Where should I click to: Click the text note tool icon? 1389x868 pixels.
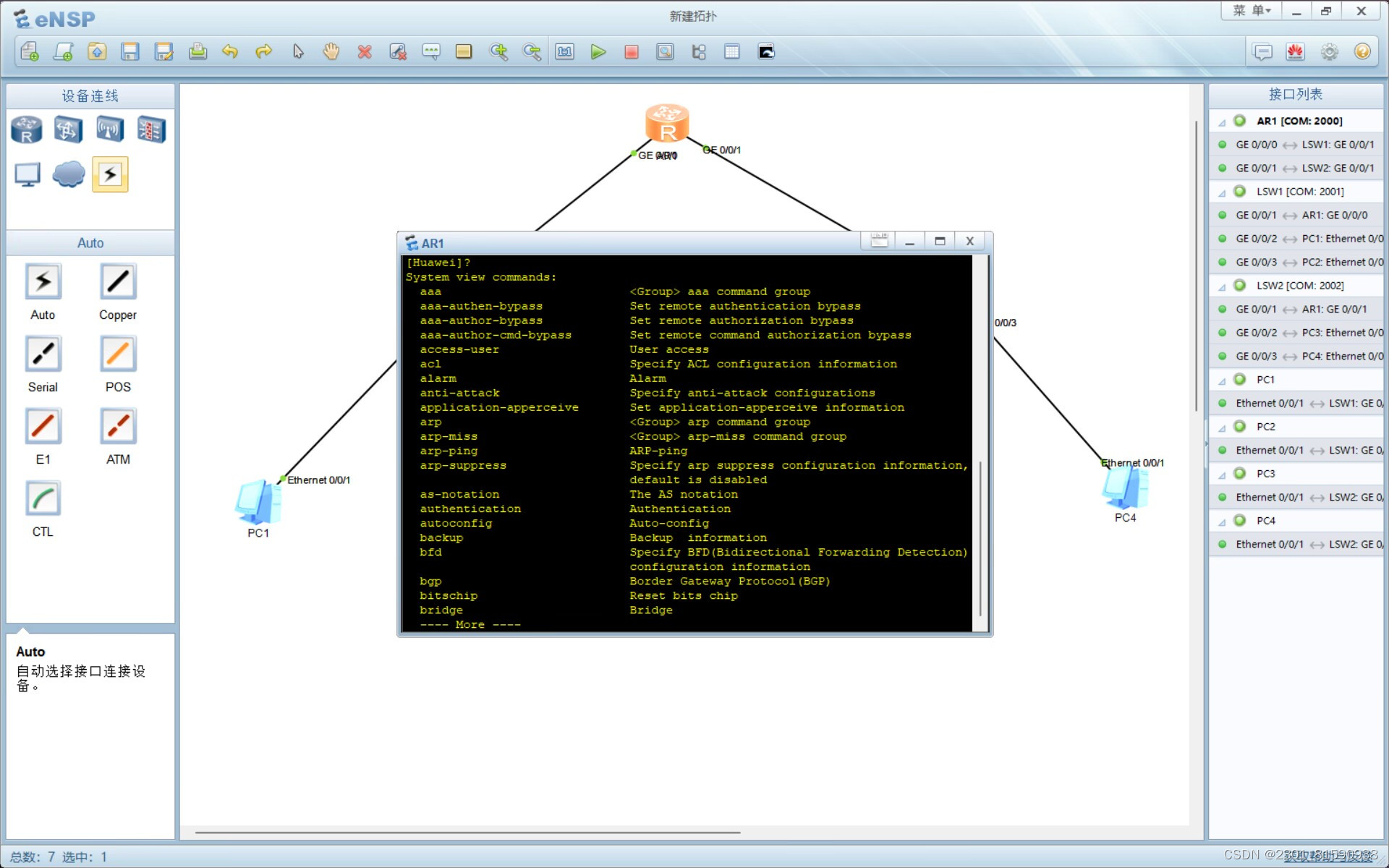point(431,51)
